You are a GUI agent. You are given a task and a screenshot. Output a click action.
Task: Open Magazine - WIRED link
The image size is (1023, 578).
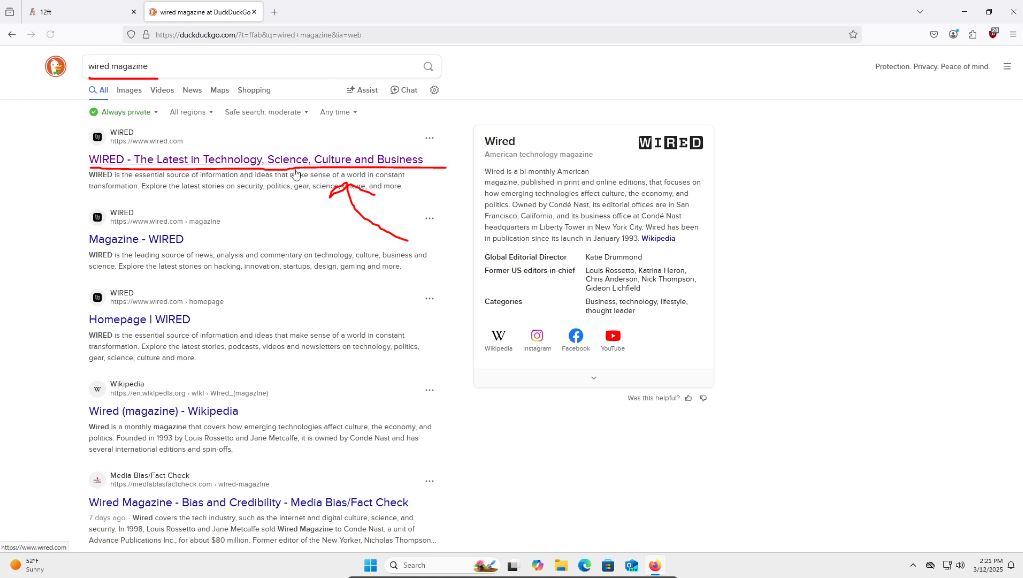tap(136, 239)
